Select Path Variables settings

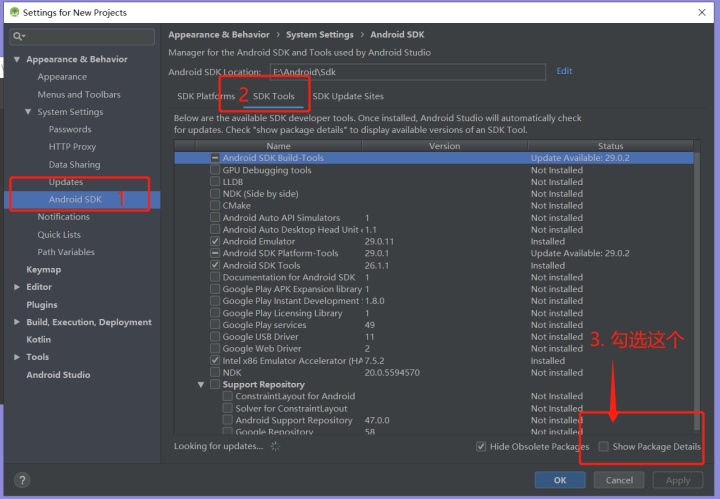[66, 252]
